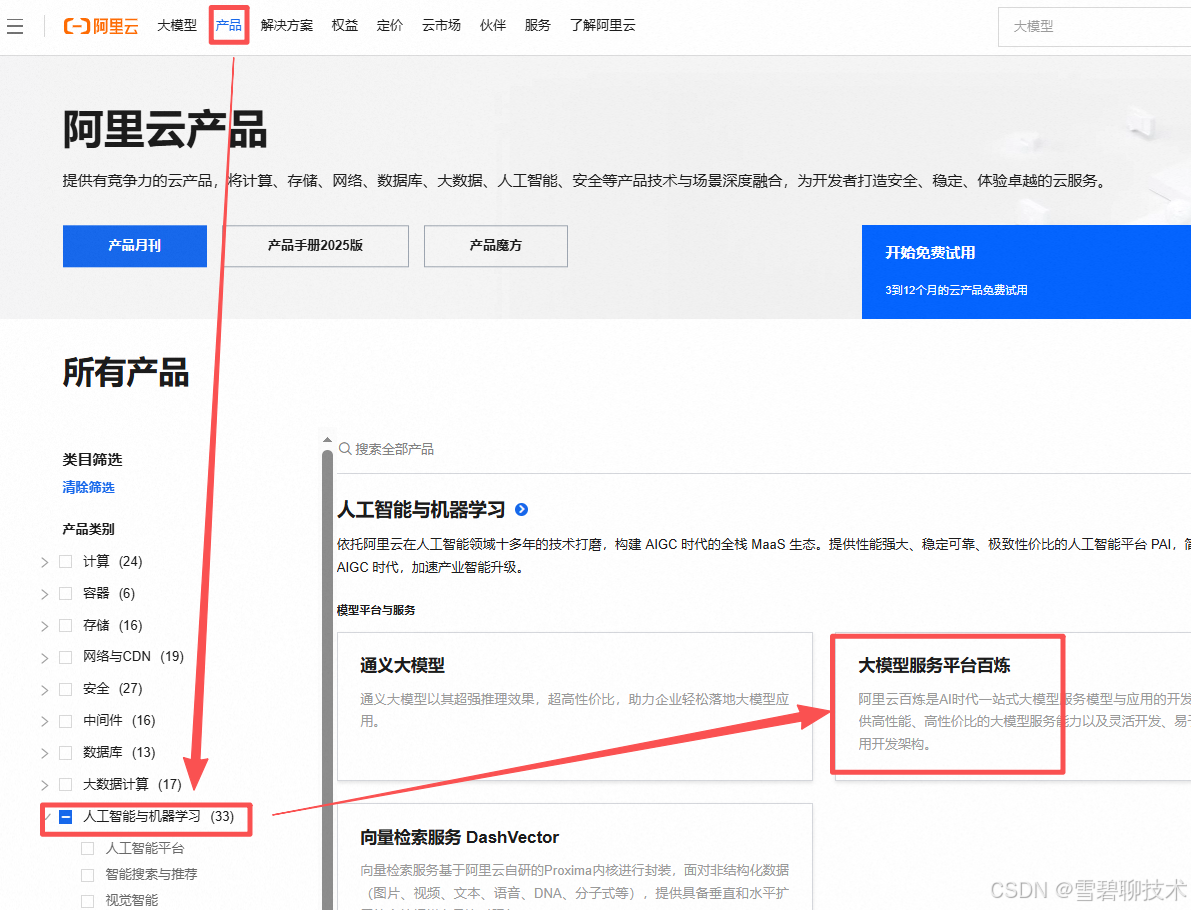1191x910 pixels.
Task: Open 向量检索服务 DashVector card
Action: [x=575, y=857]
